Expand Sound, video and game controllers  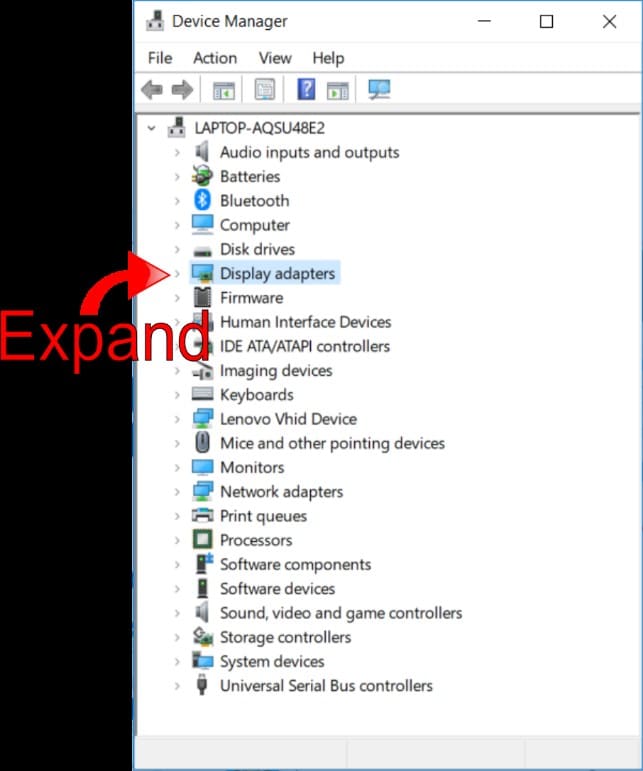(177, 613)
